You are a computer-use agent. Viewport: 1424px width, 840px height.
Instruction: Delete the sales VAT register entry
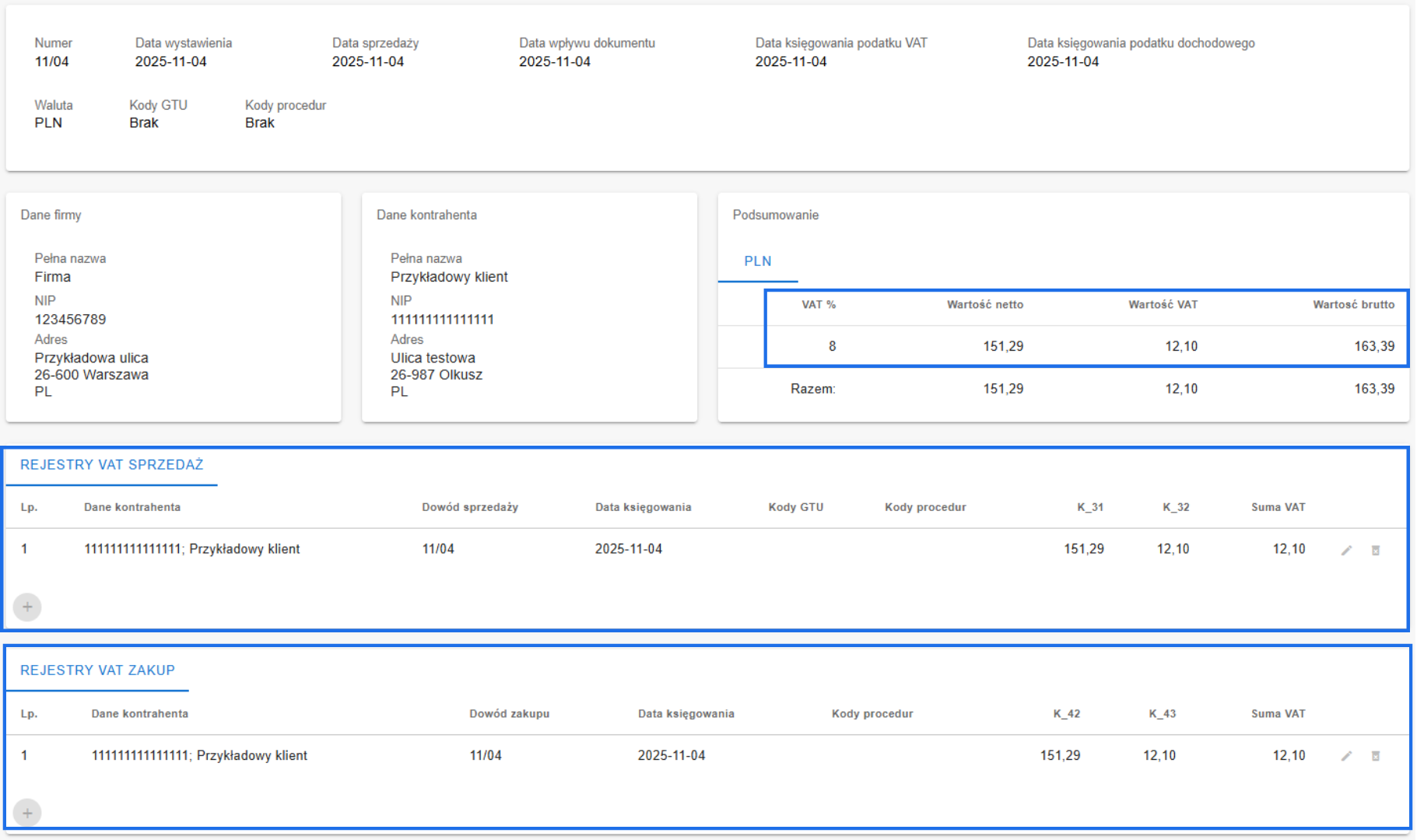coord(1375,551)
